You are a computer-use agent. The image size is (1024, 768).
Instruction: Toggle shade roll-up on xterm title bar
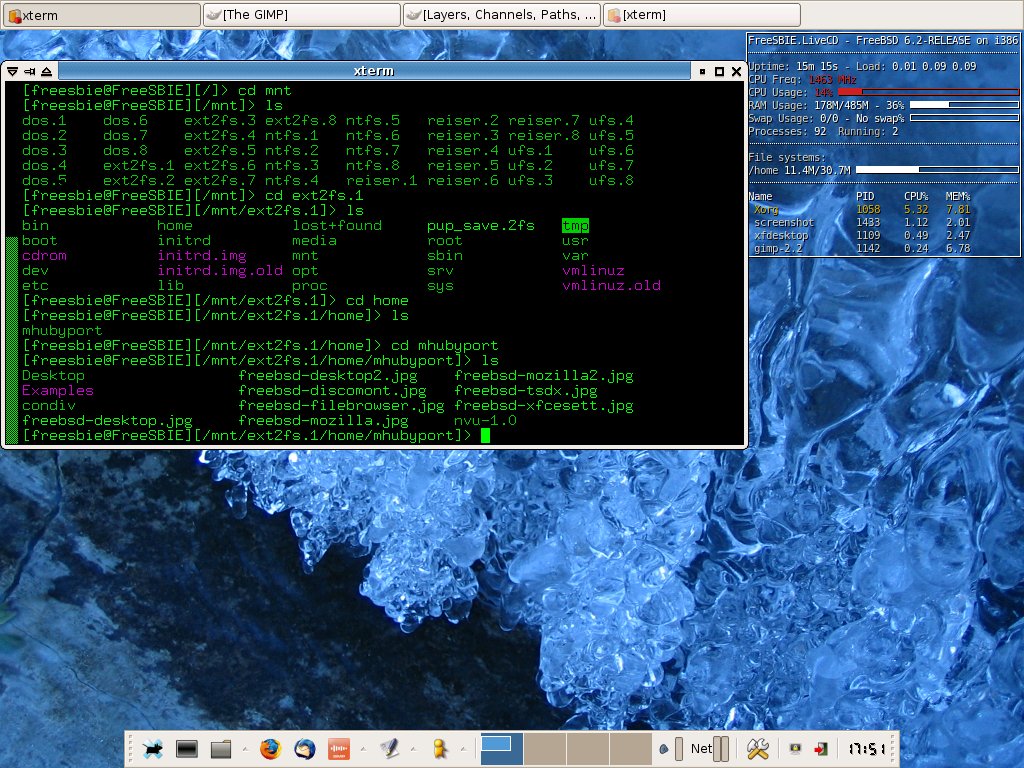tap(48, 71)
